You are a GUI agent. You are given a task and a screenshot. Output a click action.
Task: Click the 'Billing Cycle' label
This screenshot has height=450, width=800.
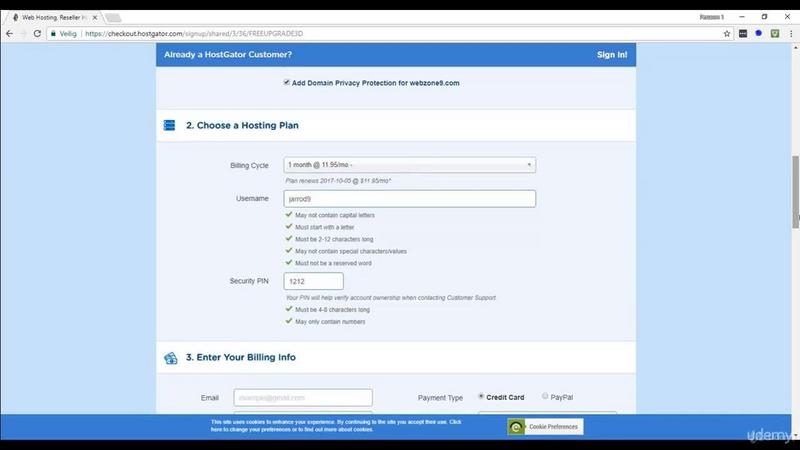pos(249,165)
